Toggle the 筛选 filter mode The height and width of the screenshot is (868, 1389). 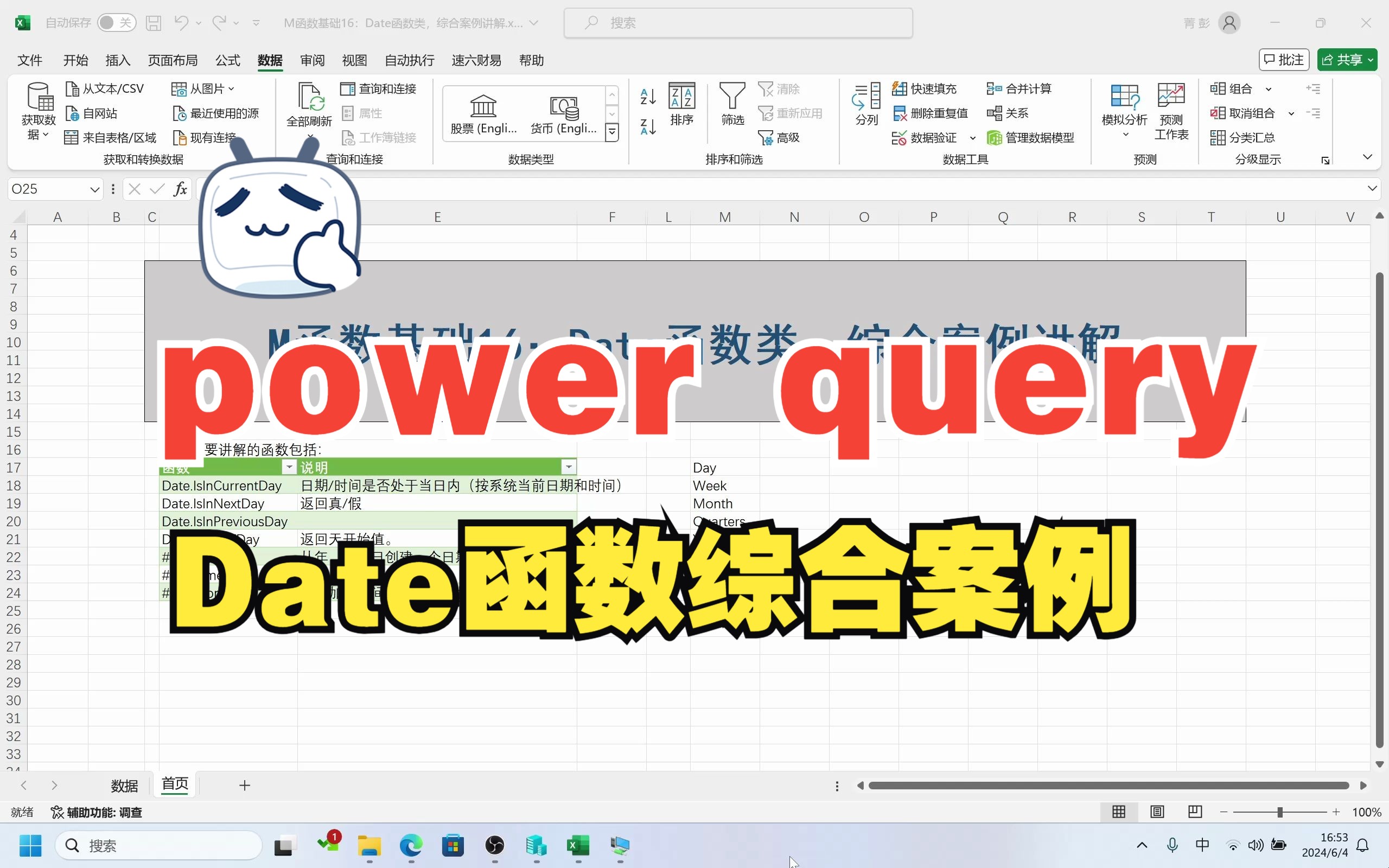731,103
